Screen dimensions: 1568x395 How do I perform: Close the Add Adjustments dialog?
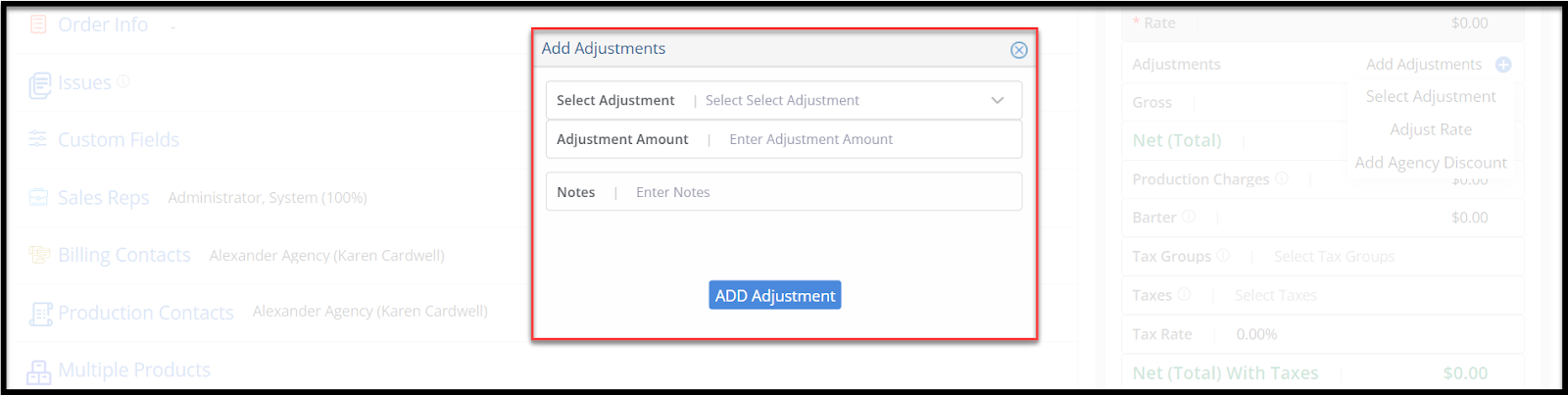tap(1018, 50)
